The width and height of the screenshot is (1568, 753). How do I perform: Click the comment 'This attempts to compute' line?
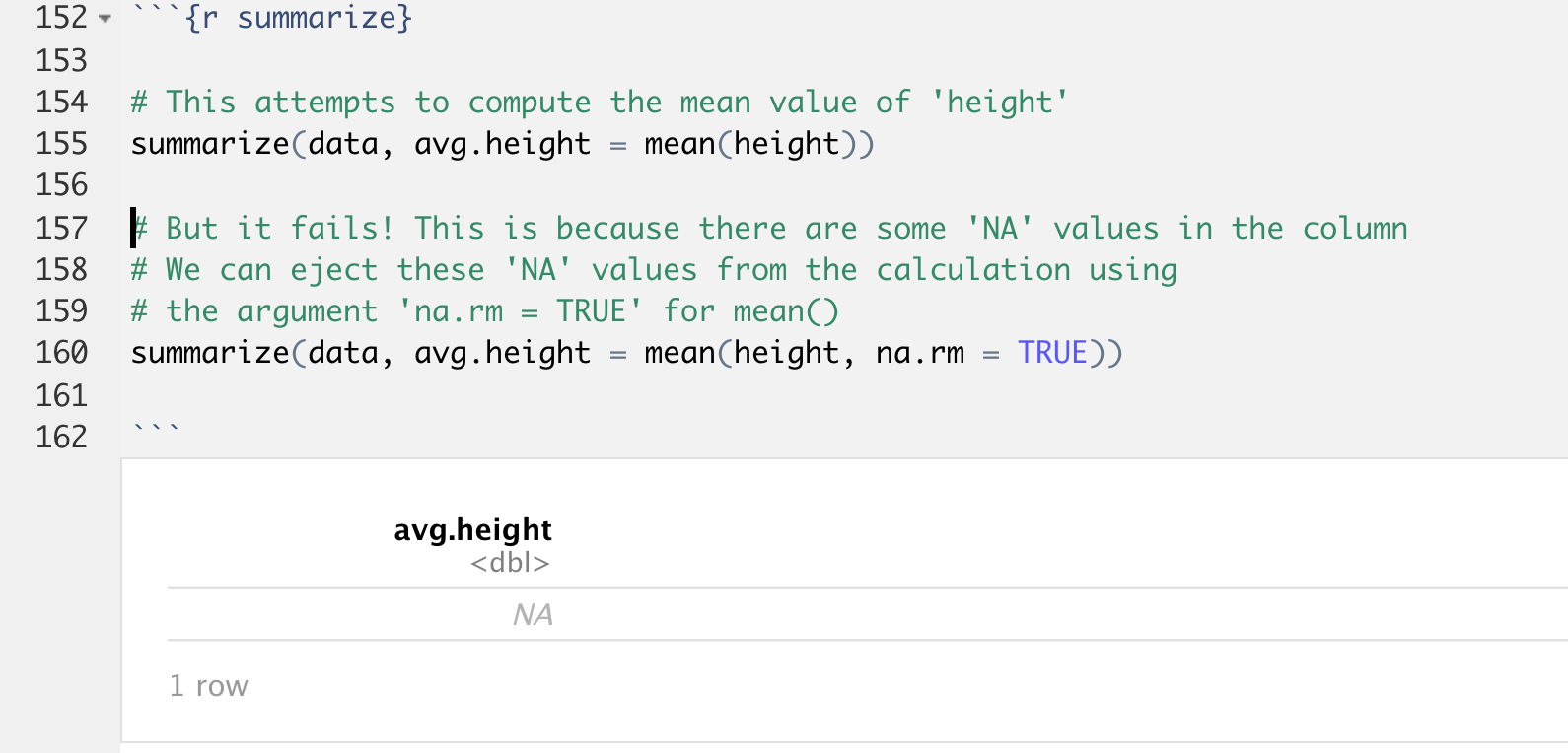click(x=599, y=103)
